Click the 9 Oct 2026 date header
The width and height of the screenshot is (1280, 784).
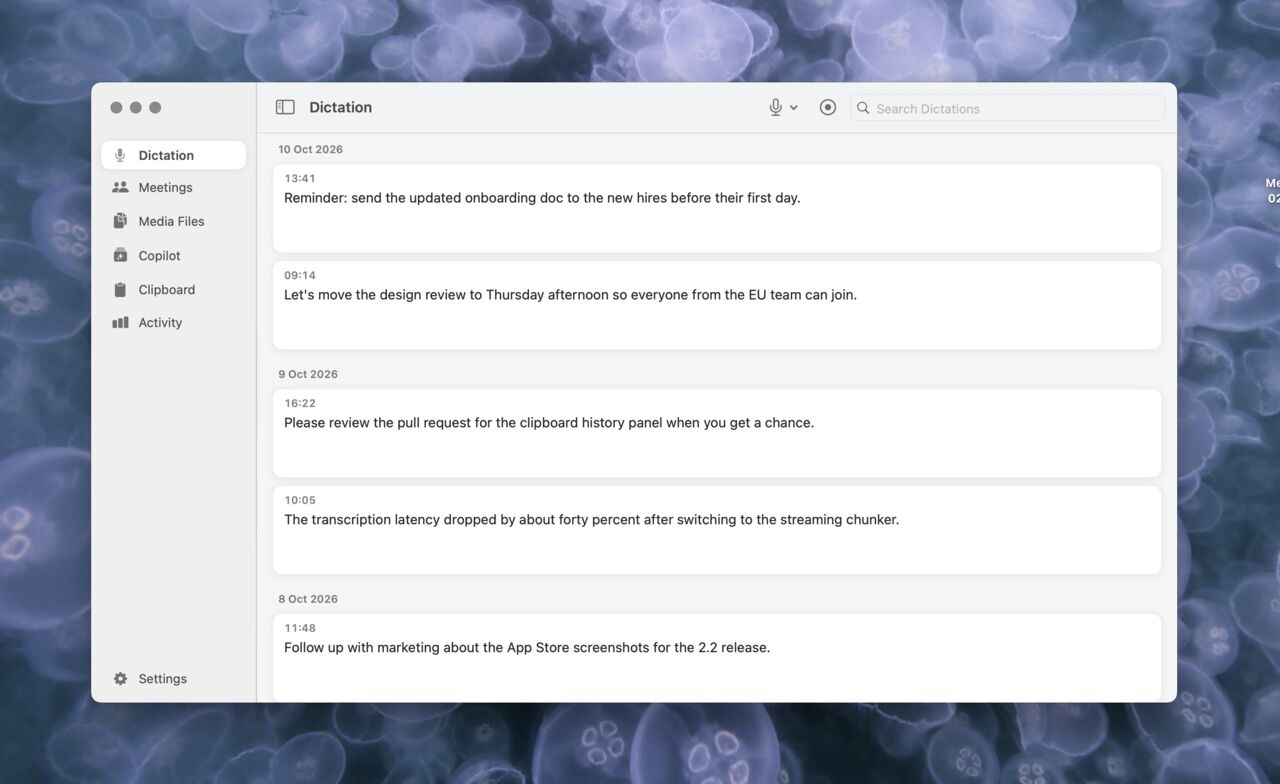308,374
